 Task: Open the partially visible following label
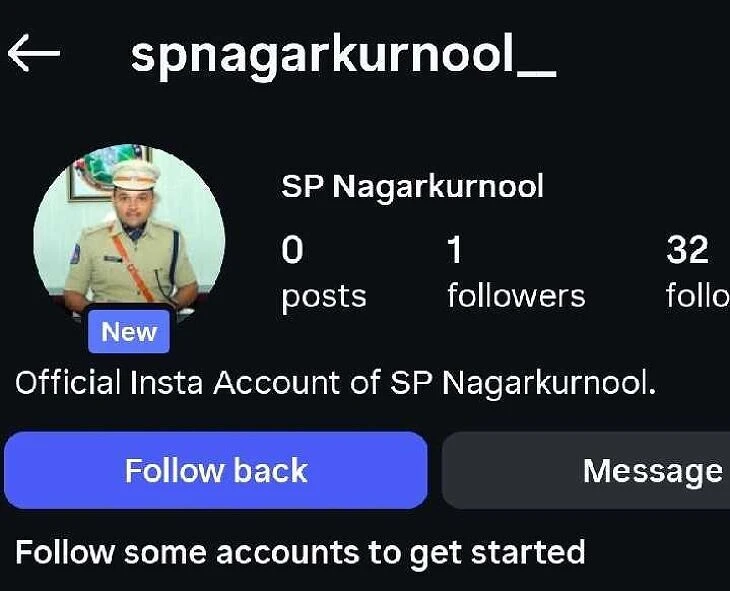click(698, 295)
